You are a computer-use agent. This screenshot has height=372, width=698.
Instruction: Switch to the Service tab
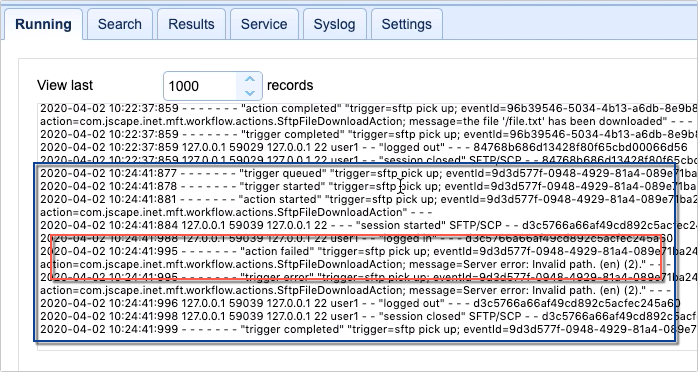point(264,24)
